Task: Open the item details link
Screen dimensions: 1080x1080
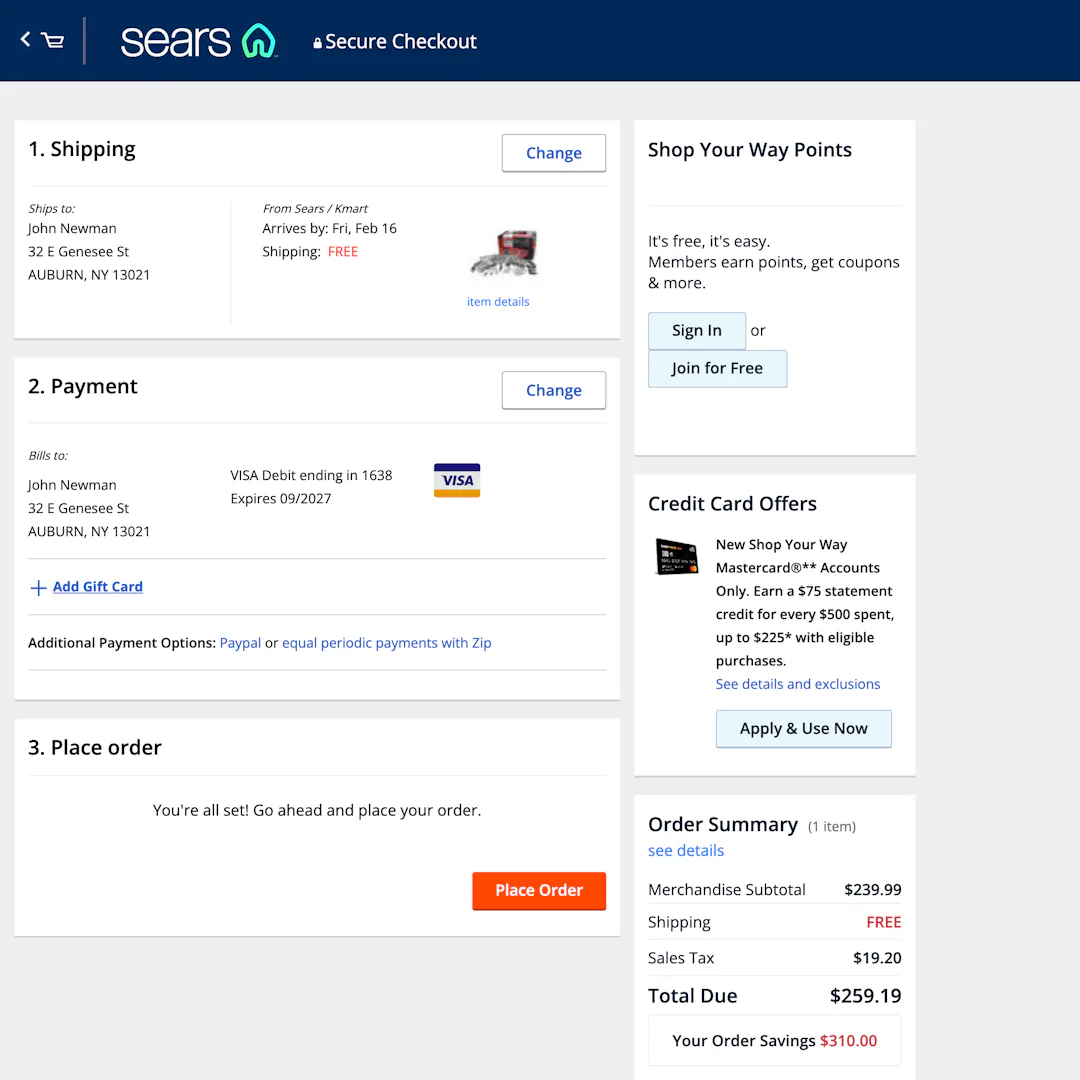Action: point(498,302)
